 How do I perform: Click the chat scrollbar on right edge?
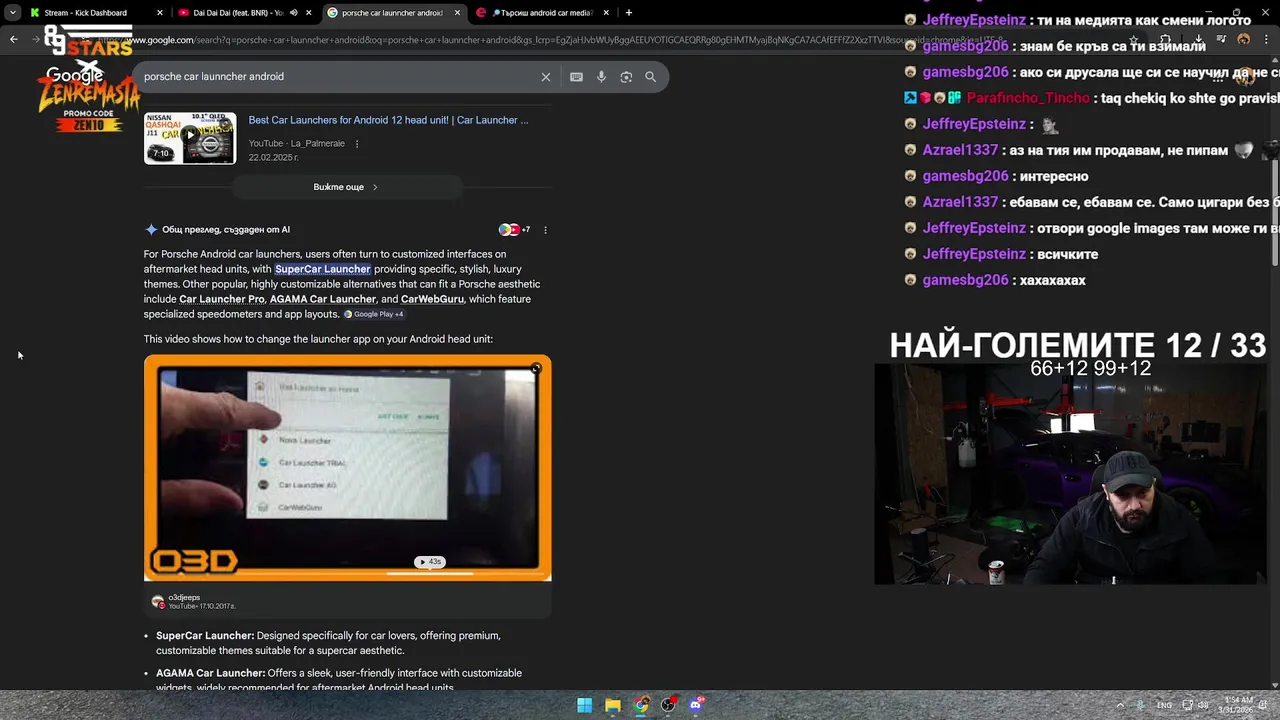click(1275, 214)
